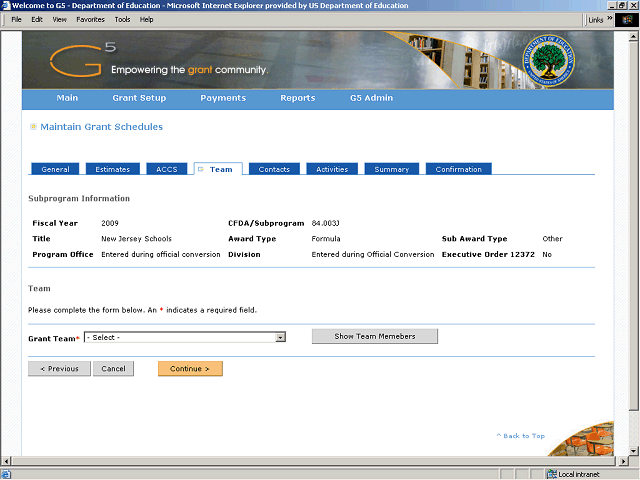Click the horizontal scrollbar thumb

[x=313, y=461]
